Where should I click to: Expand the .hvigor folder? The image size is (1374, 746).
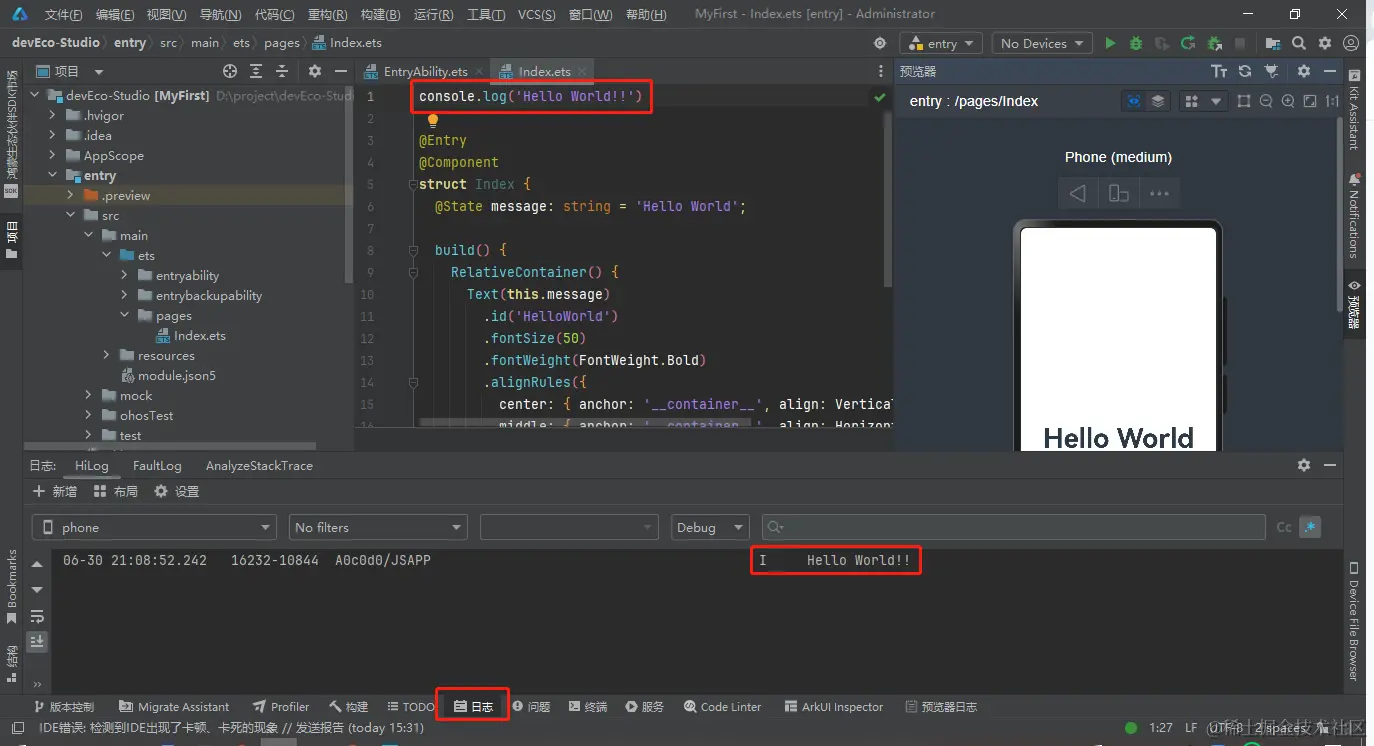(x=53, y=116)
